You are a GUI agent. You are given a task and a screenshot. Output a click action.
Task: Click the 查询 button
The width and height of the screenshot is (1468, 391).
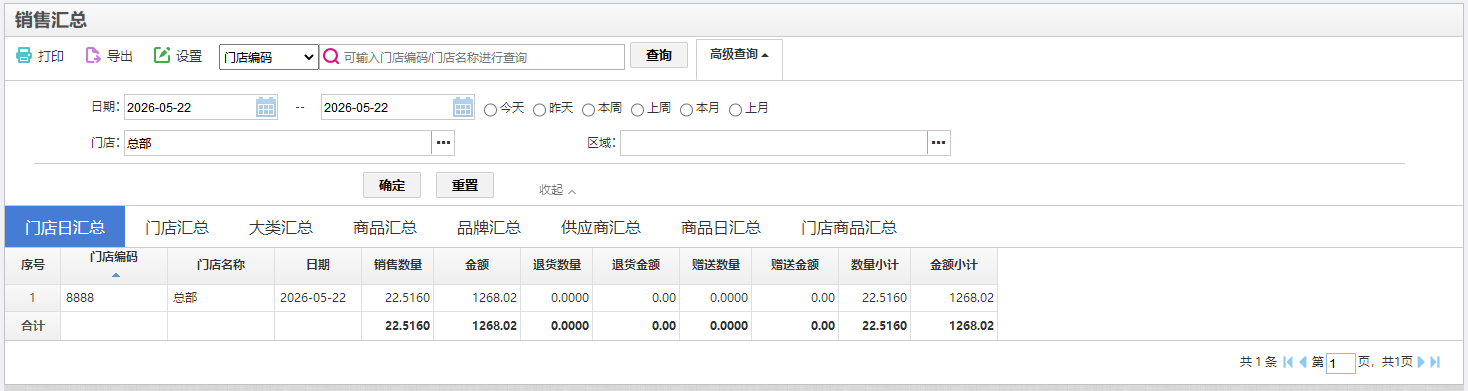(659, 56)
